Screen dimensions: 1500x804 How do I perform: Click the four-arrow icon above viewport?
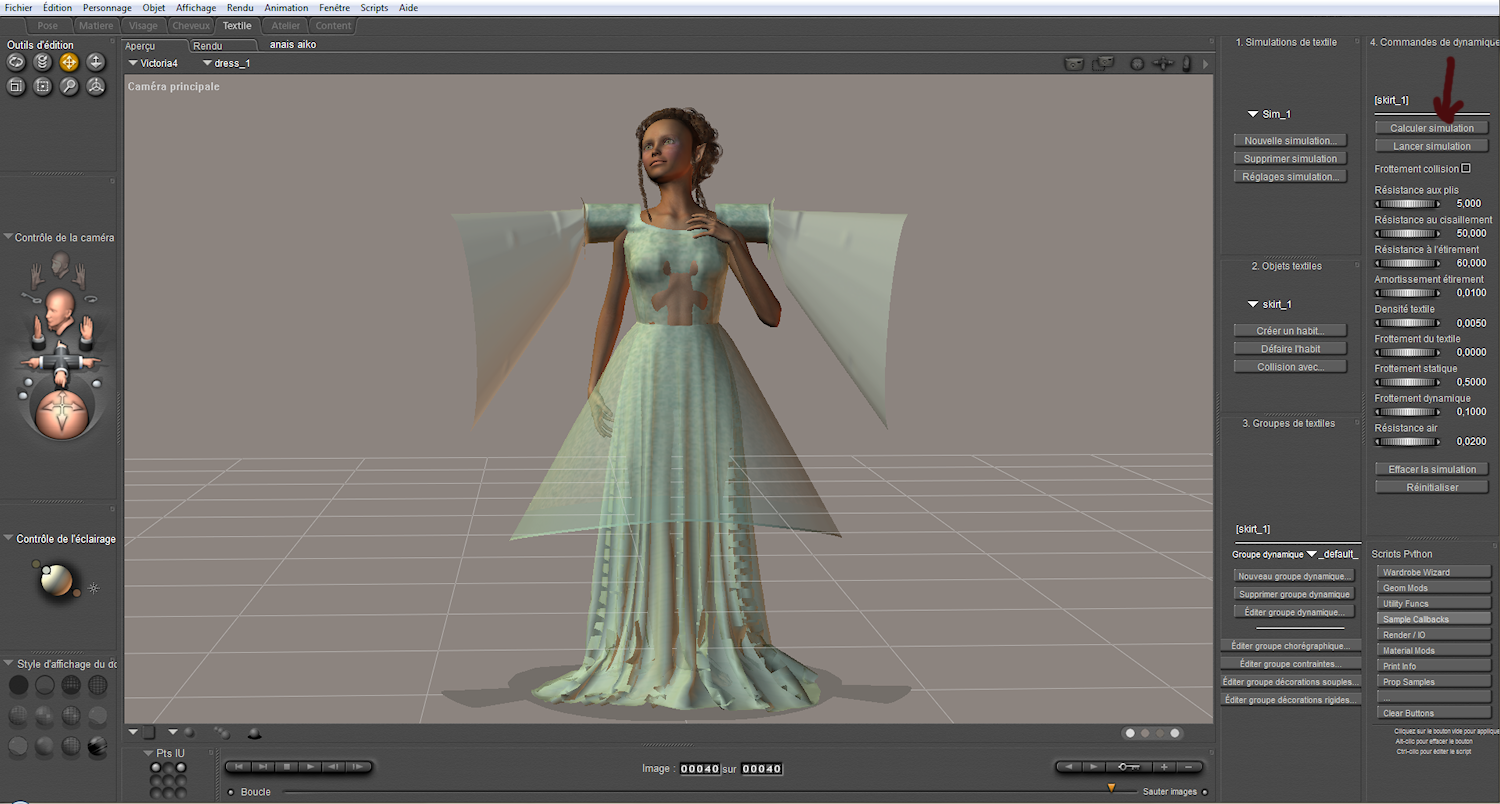(x=1163, y=64)
